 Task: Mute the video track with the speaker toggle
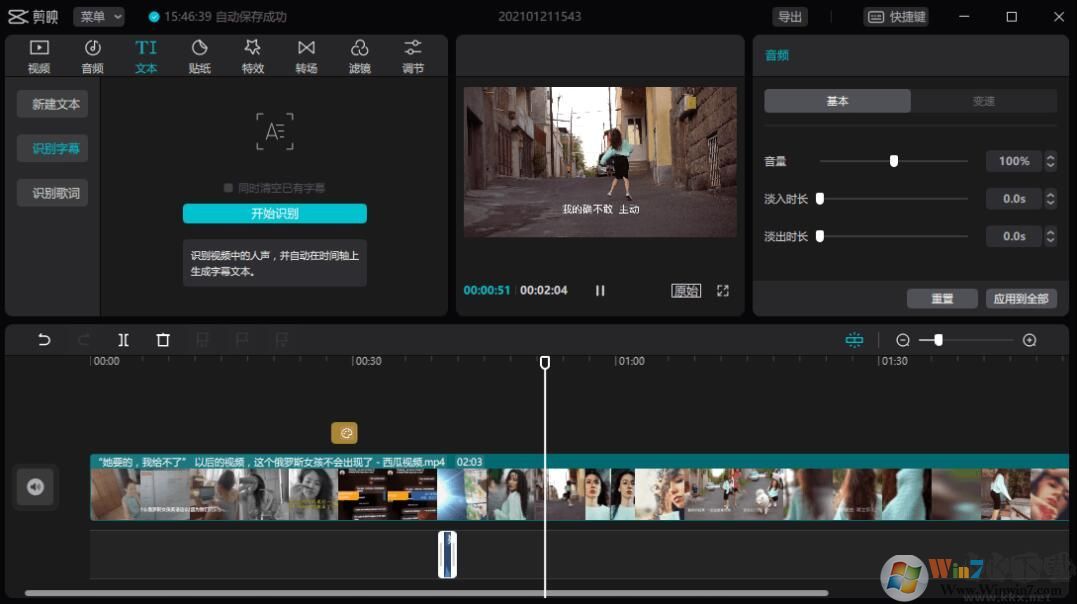[35, 486]
